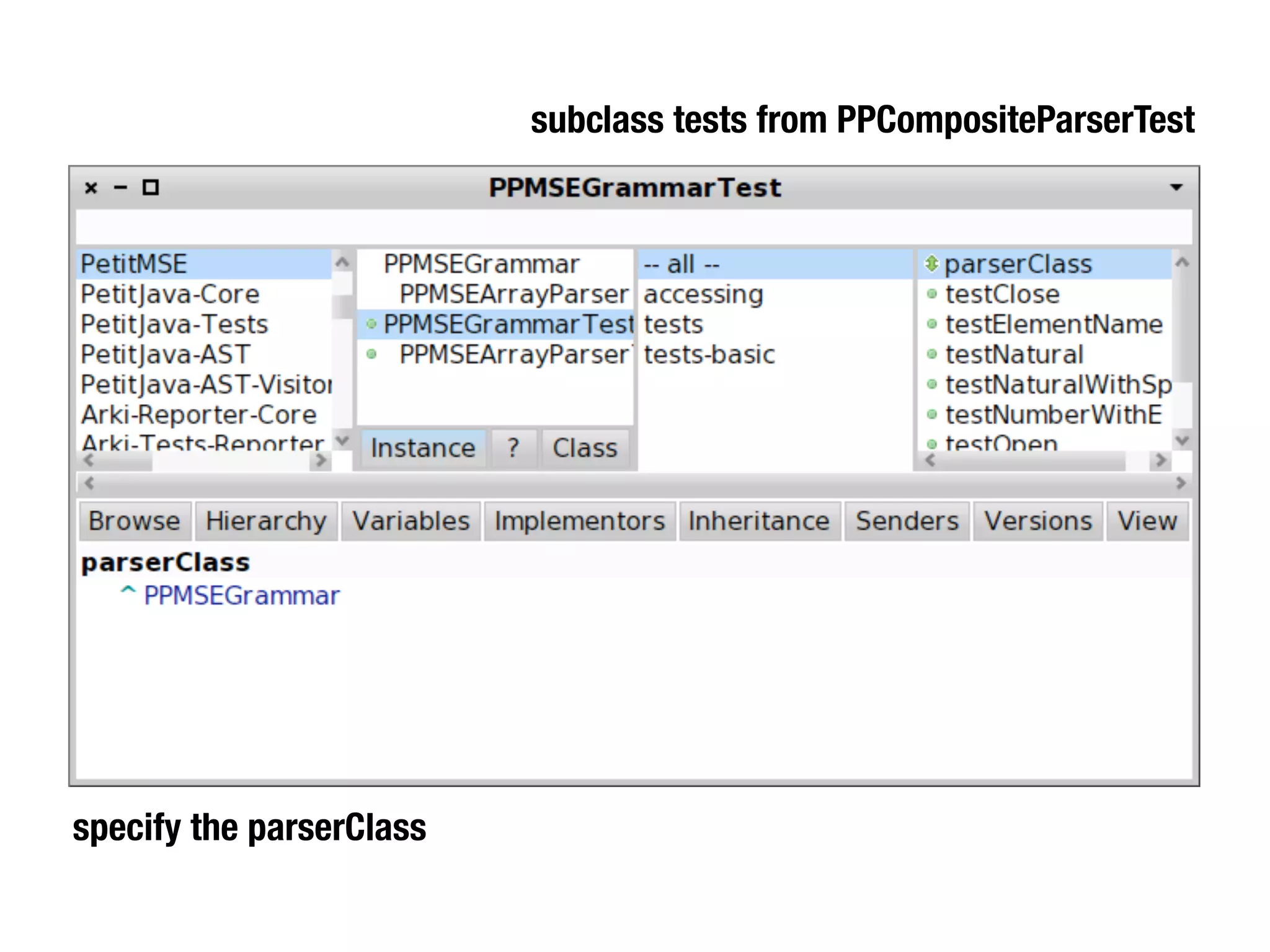Click the green icon beside testClose
This screenshot has height=952, width=1270.
click(931, 294)
